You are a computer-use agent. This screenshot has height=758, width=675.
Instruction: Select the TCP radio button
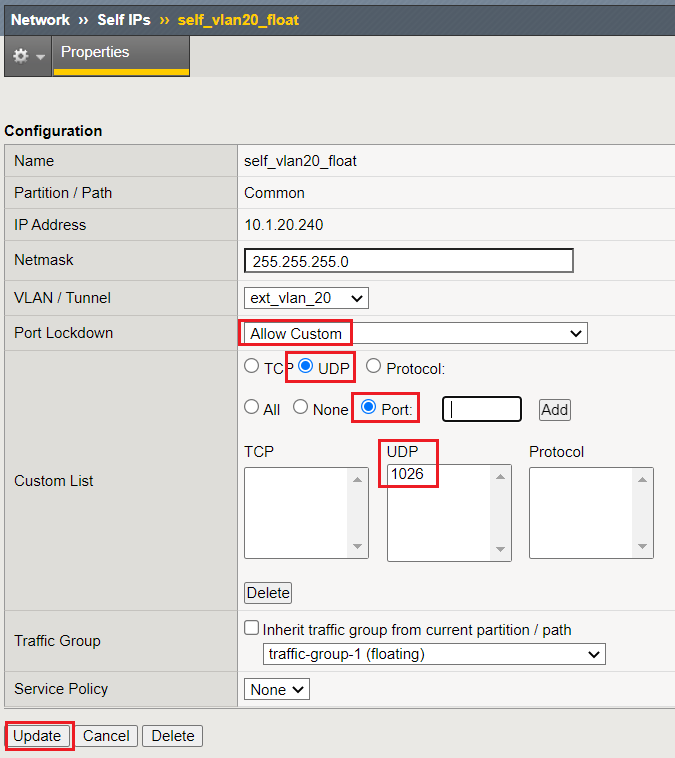coord(251,366)
